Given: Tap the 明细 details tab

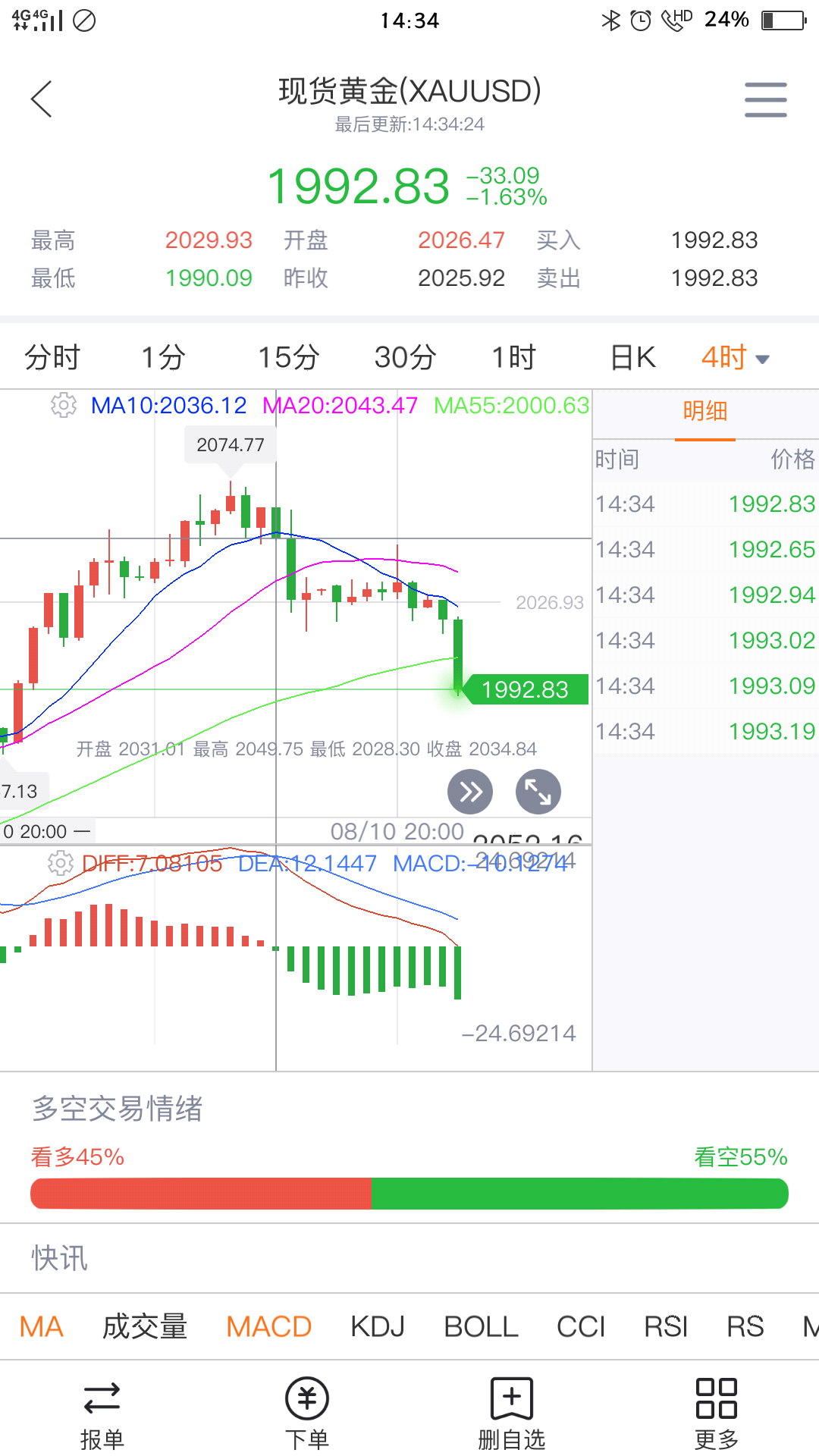Looking at the screenshot, I should [x=705, y=412].
